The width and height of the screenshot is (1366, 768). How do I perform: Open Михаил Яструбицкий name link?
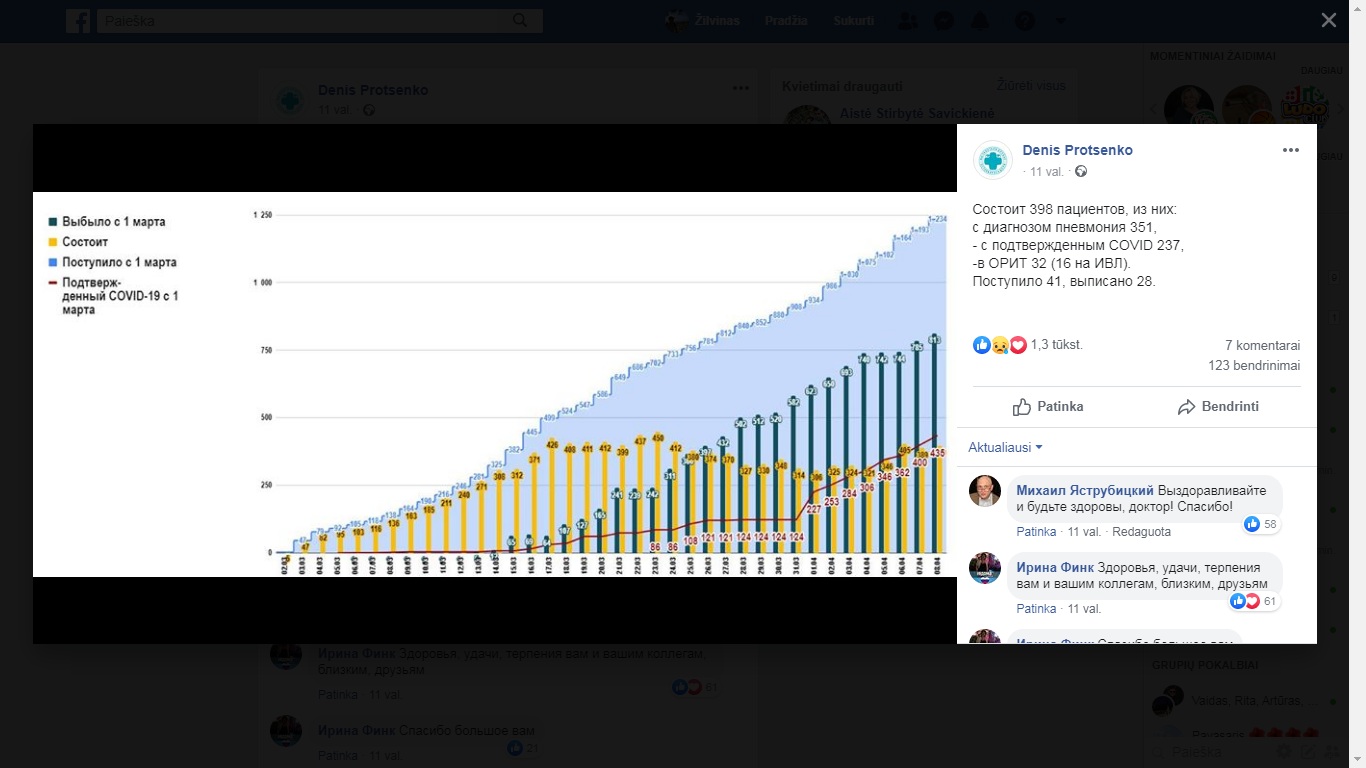[1084, 490]
